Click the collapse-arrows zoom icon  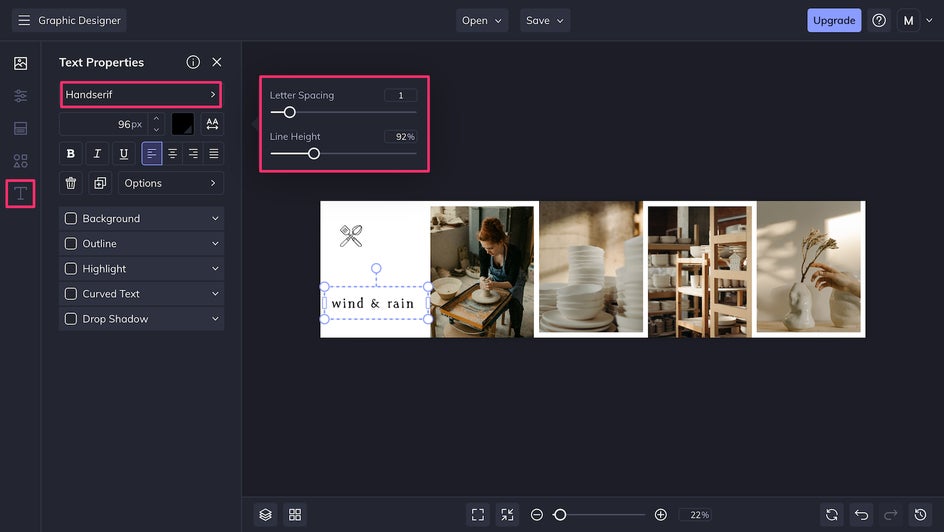tap(508, 515)
